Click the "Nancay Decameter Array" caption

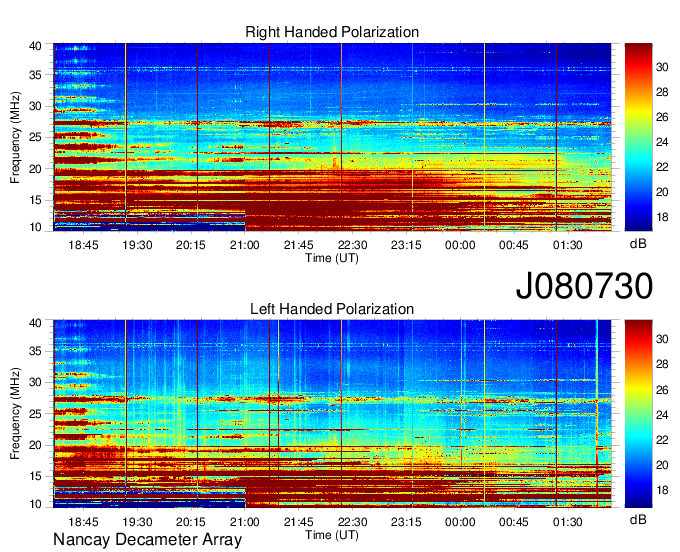click(x=147, y=540)
